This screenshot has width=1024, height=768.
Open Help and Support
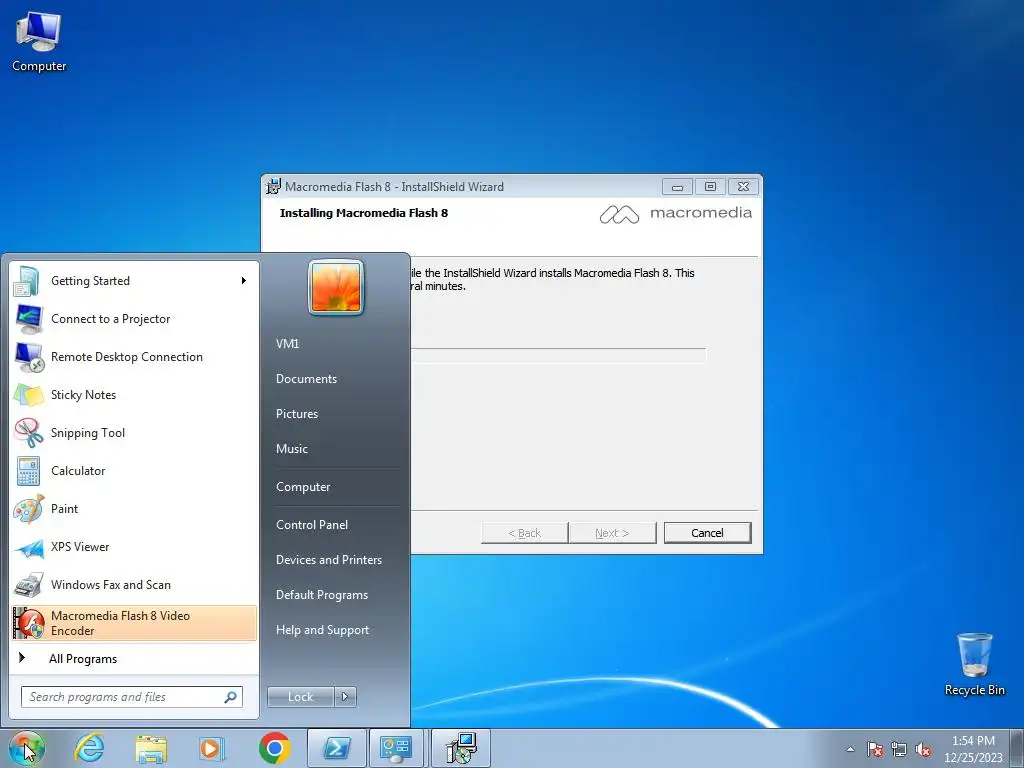point(322,630)
